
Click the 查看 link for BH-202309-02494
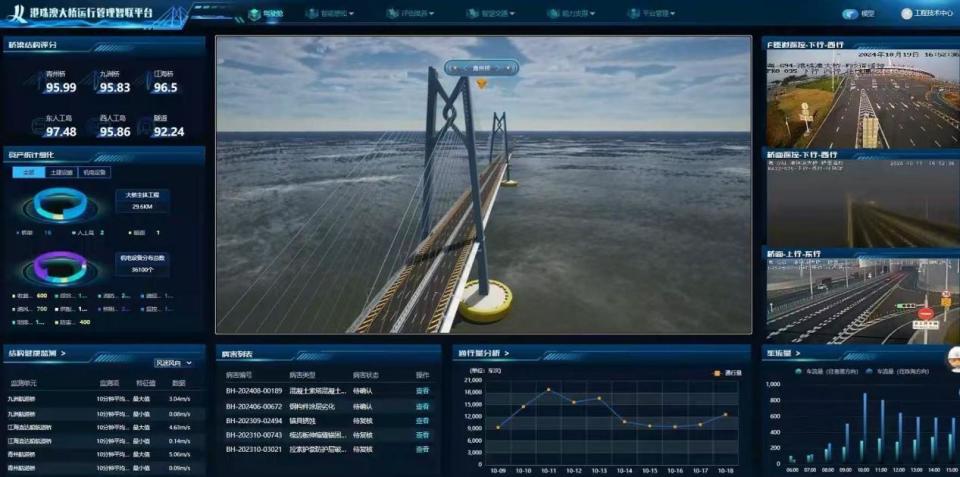pyautogui.click(x=422, y=421)
